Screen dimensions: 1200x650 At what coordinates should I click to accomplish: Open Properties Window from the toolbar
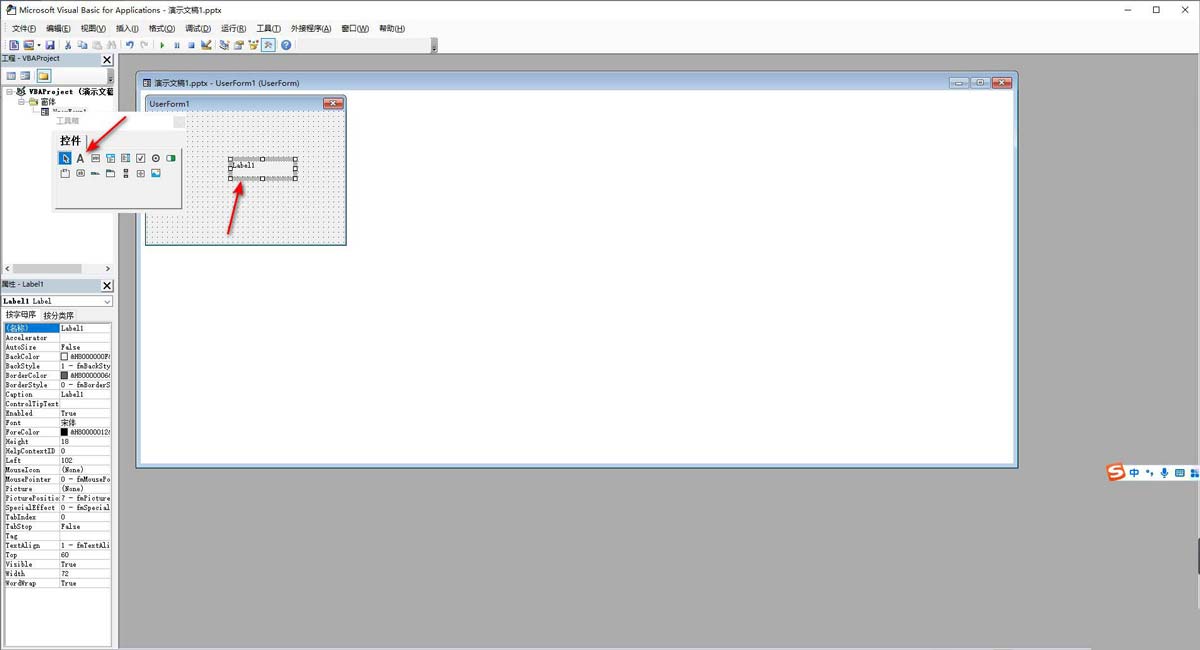coord(239,45)
